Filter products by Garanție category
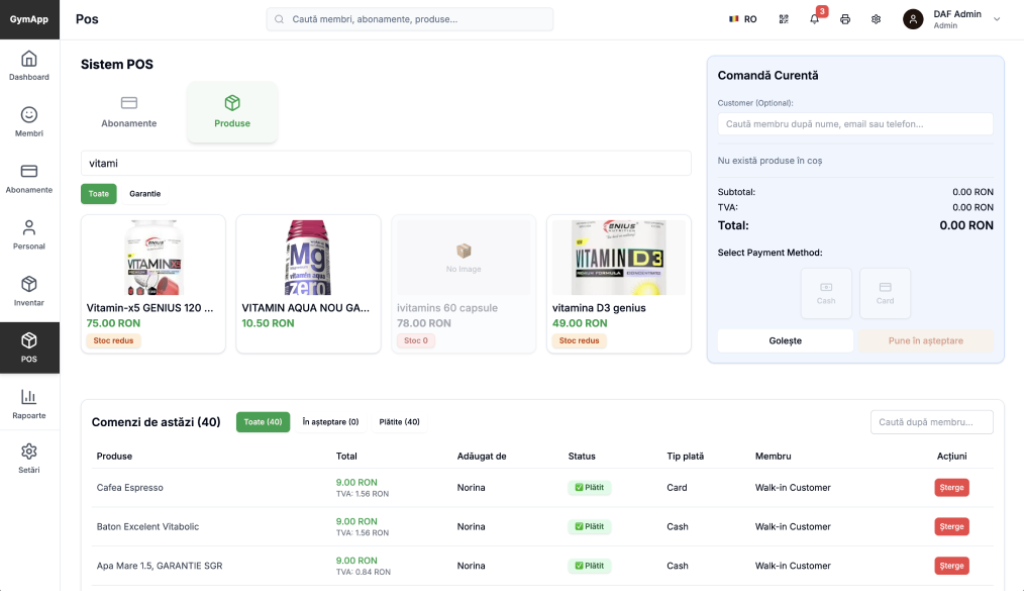Viewport: 1024px width, 591px height. 145,194
